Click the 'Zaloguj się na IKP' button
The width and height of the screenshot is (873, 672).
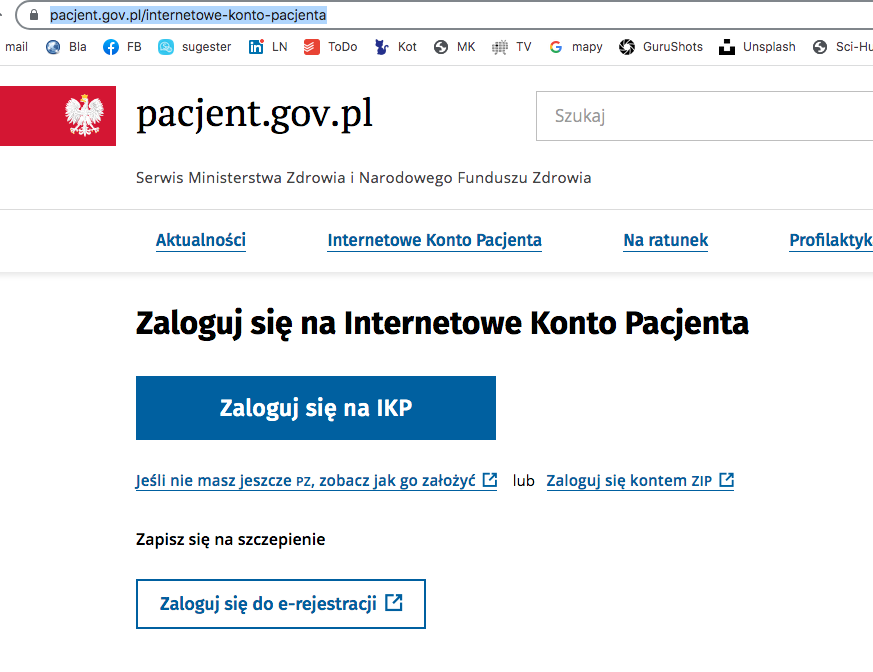(x=316, y=408)
